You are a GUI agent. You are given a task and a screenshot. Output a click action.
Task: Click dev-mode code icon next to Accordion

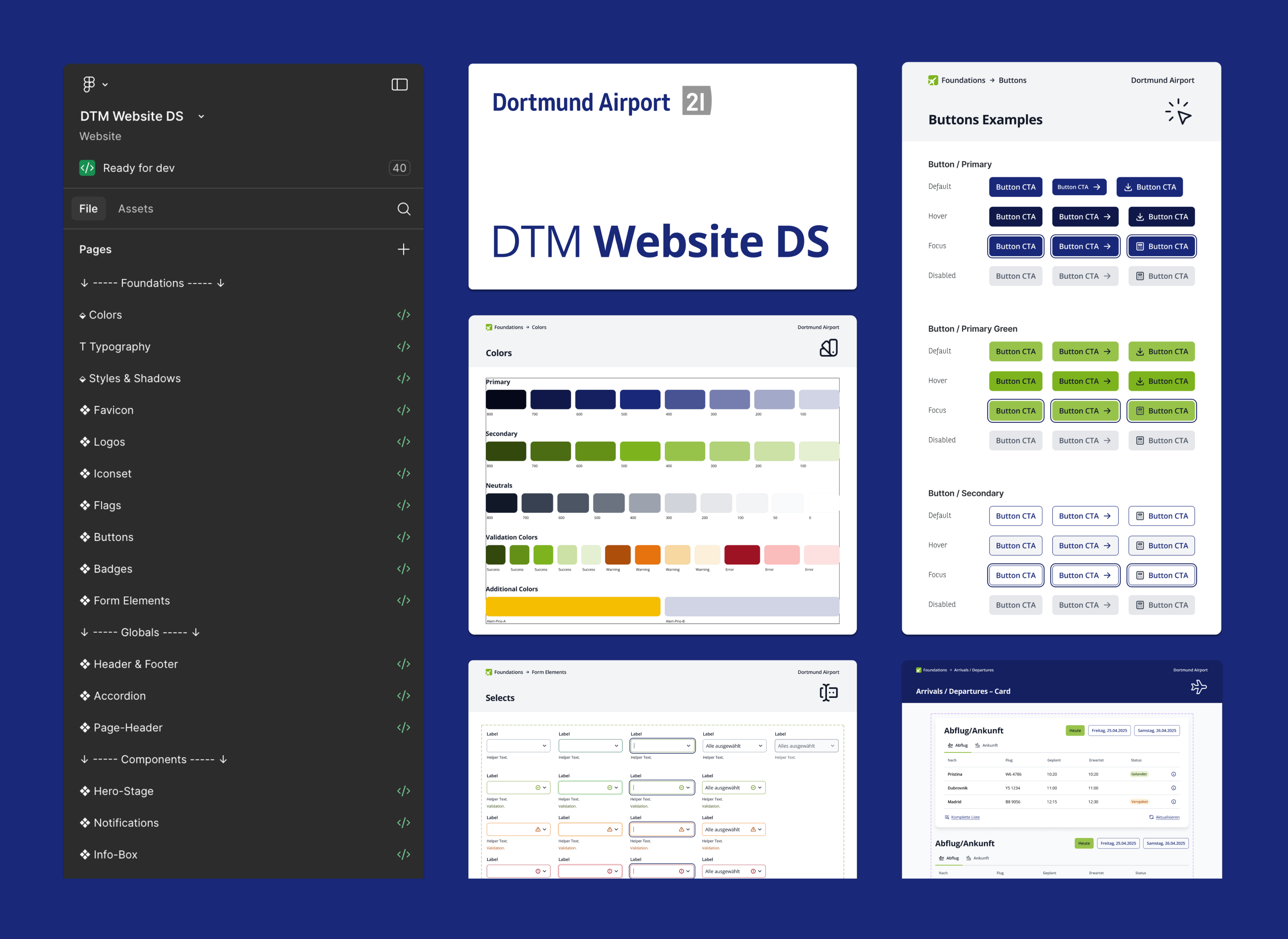[x=404, y=696]
